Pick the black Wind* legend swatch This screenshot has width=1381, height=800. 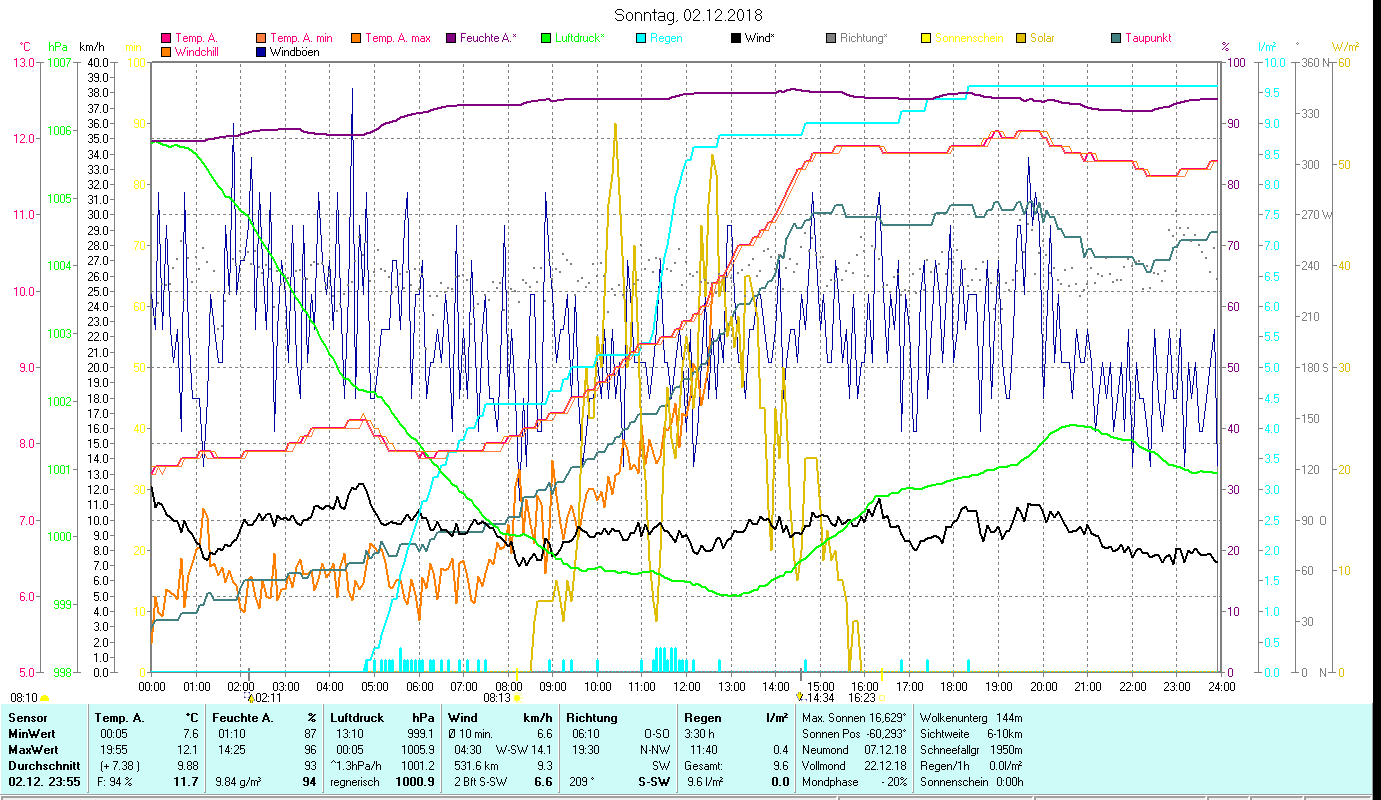coord(736,39)
